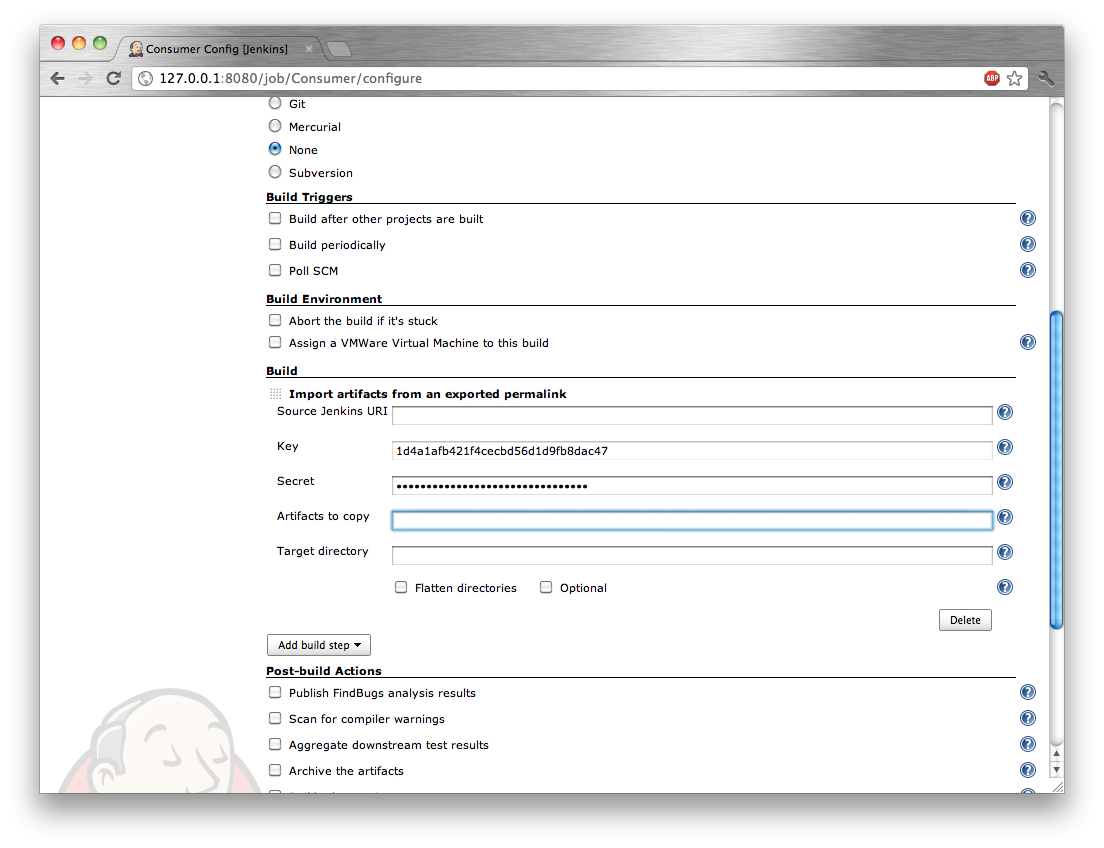Focus the Artifacts to copy field
The width and height of the screenshot is (1104, 848).
coord(692,520)
